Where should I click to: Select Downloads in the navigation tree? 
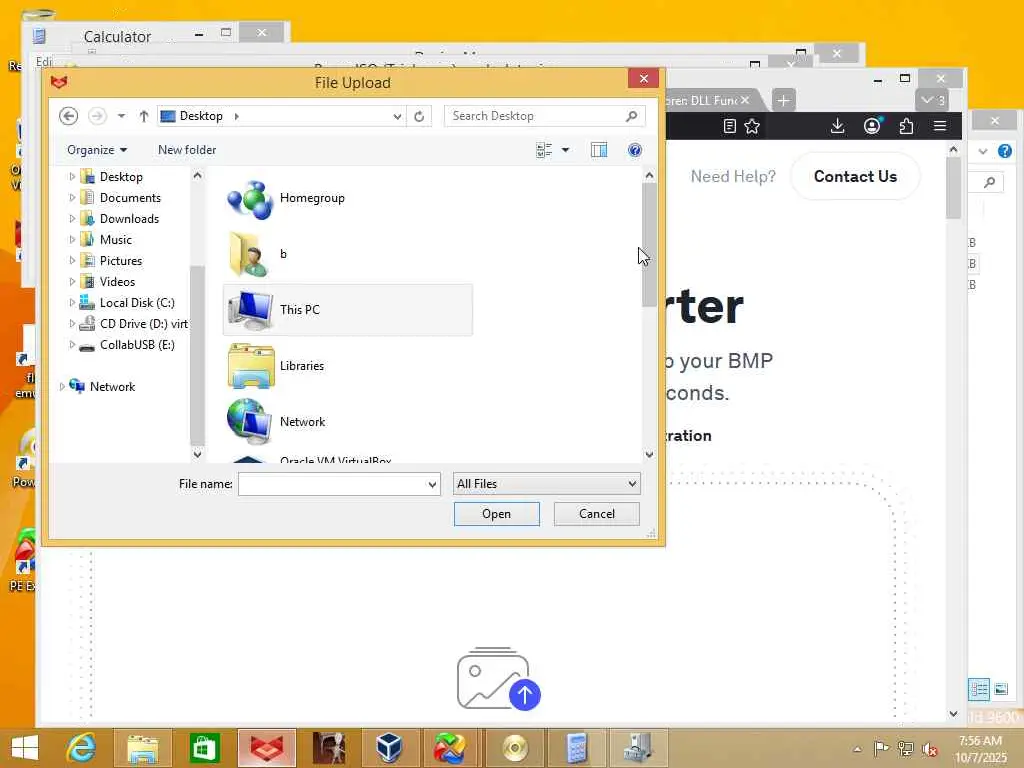[129, 219]
